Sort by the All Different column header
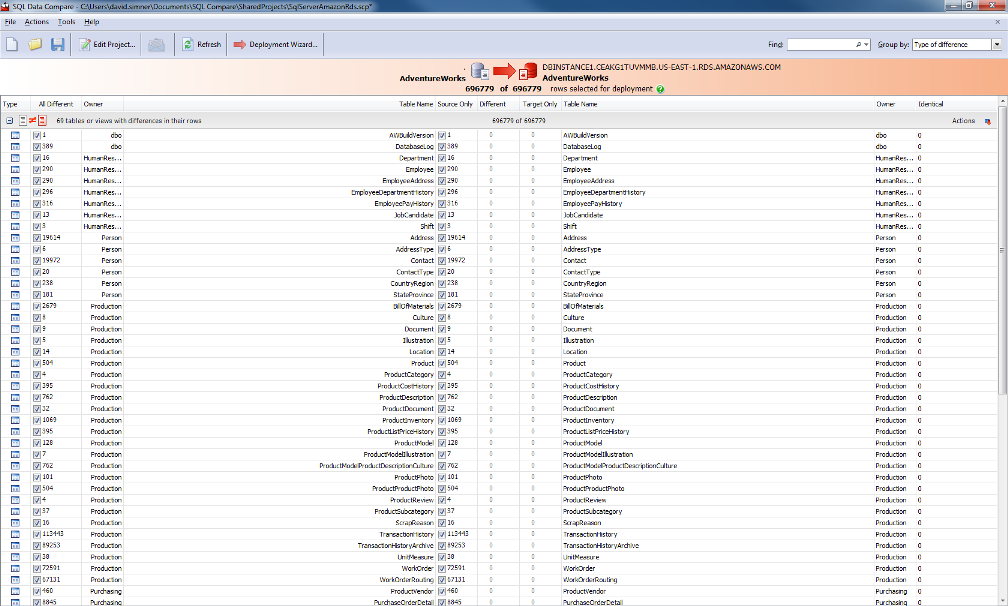Screen dimensions: 1008x606 coord(55,104)
